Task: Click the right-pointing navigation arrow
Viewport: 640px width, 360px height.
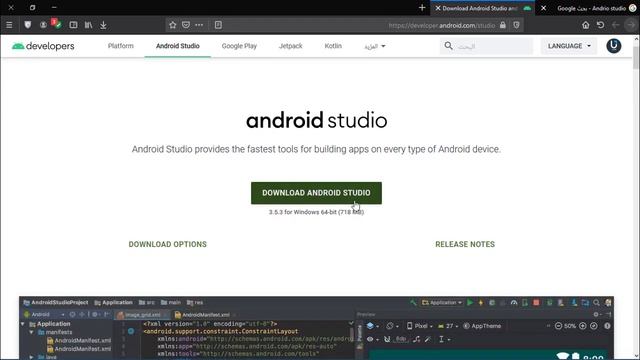Action: click(631, 25)
